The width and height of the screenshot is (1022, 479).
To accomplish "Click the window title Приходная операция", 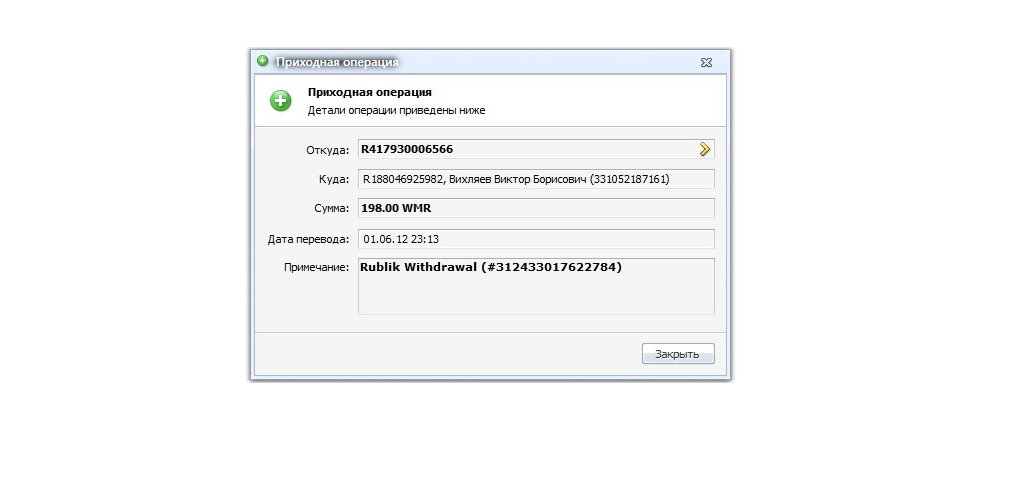I will pos(337,63).
